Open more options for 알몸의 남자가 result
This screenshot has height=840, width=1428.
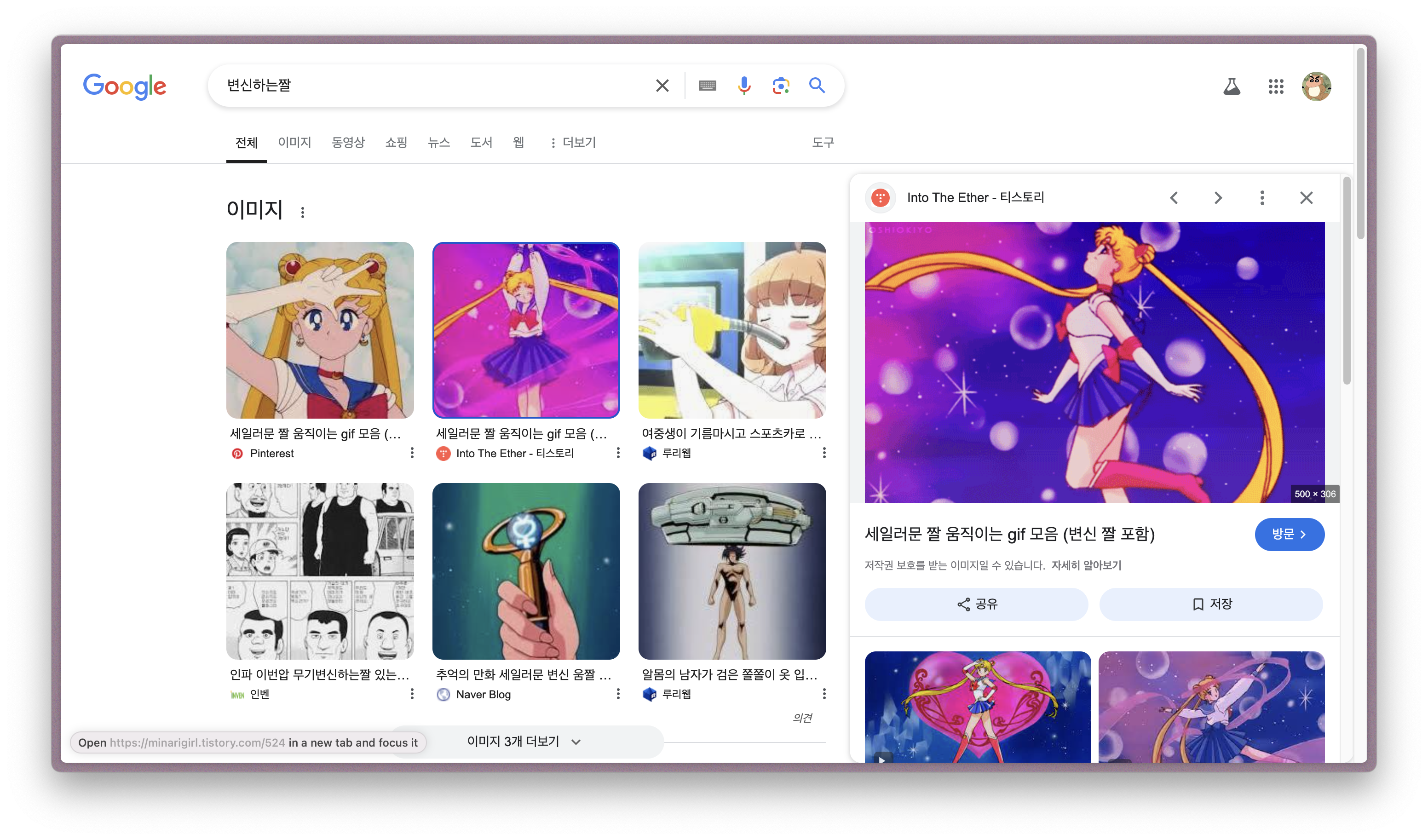824,694
